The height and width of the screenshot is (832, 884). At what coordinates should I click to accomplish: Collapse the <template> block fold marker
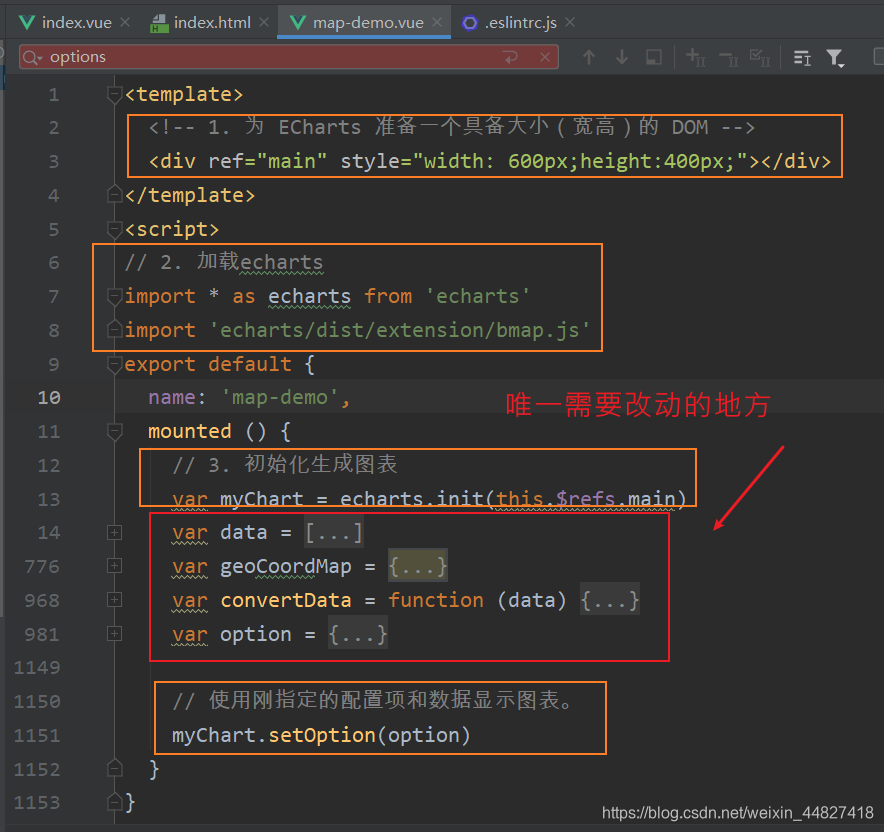coord(114,94)
